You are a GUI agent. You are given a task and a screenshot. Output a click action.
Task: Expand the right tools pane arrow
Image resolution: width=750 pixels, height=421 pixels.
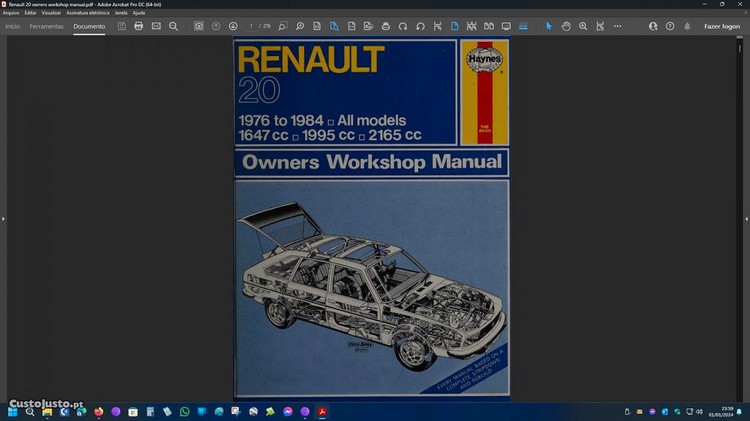point(746,218)
